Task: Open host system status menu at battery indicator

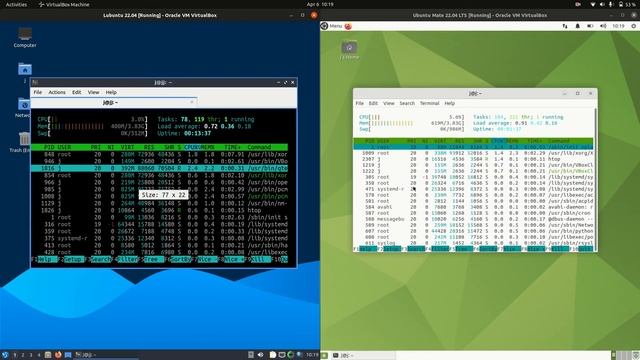Action: pyautogui.click(x=627, y=4)
